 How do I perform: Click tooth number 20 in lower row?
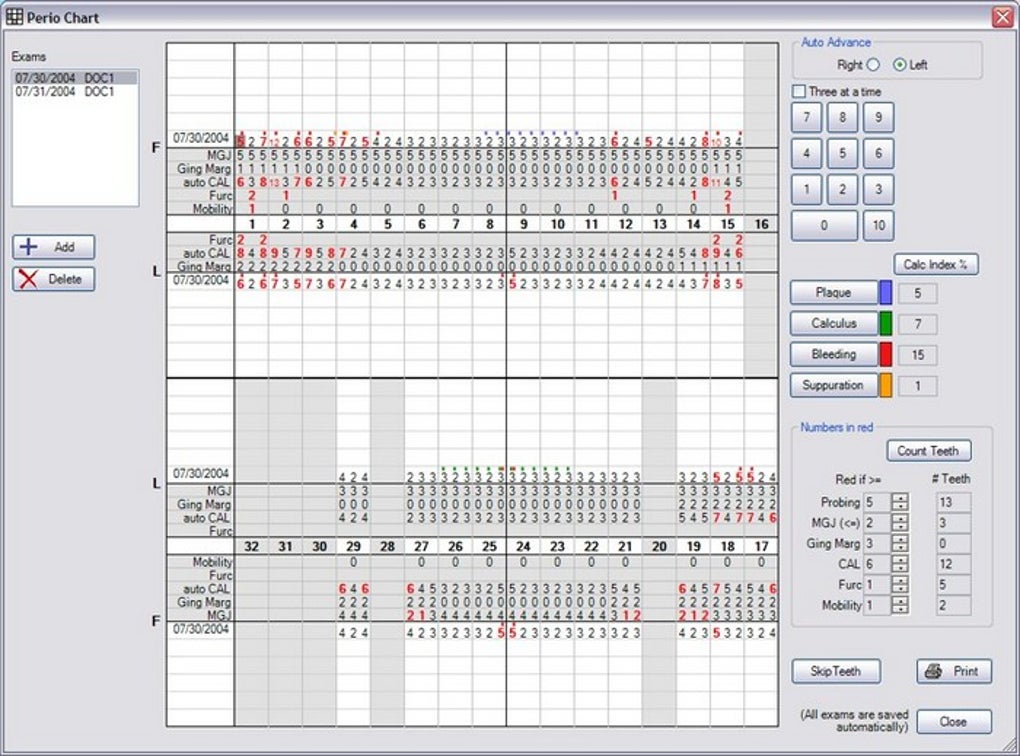[659, 547]
